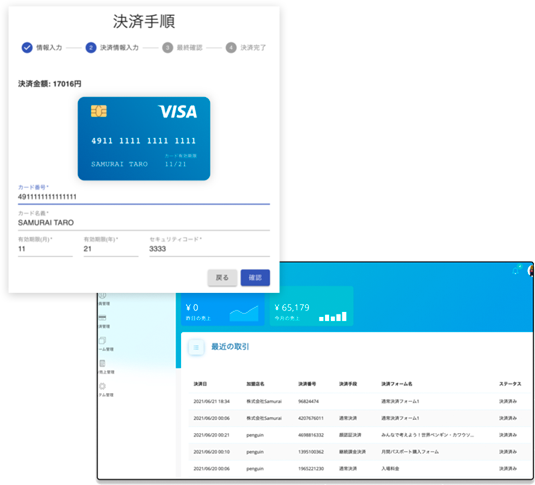Click the 戻る back button
Viewport: 535px width, 485px height.
click(x=222, y=277)
